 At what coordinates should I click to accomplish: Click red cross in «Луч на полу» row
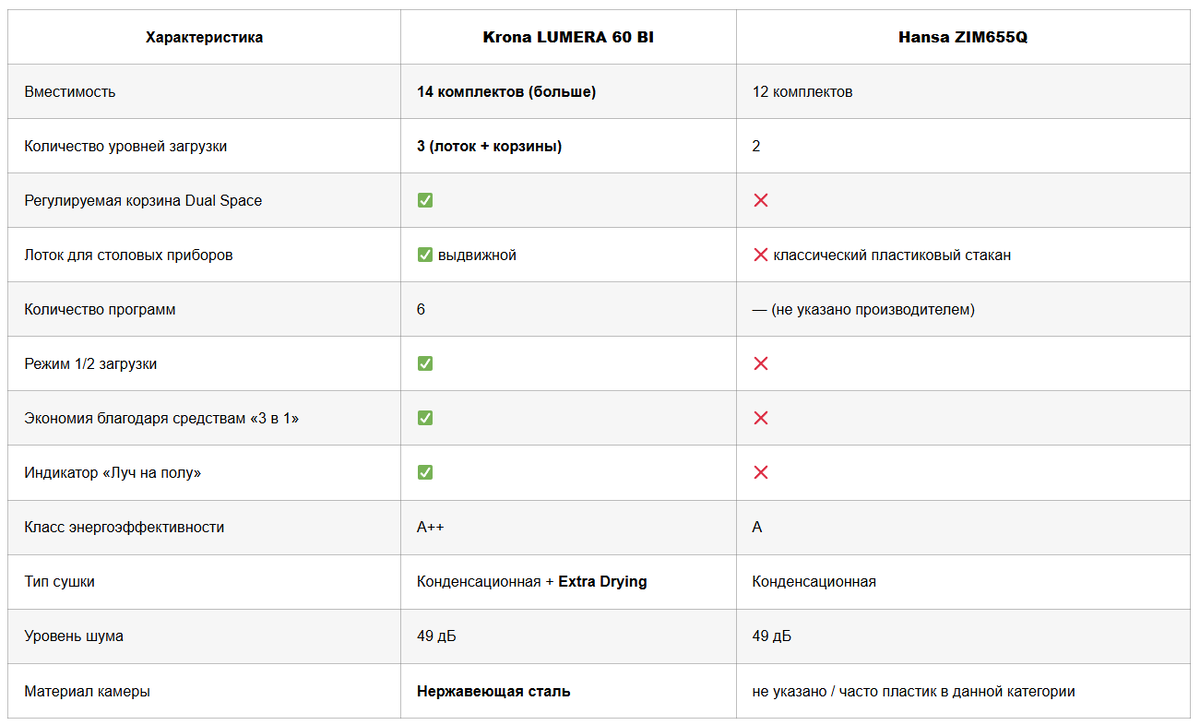point(760,472)
